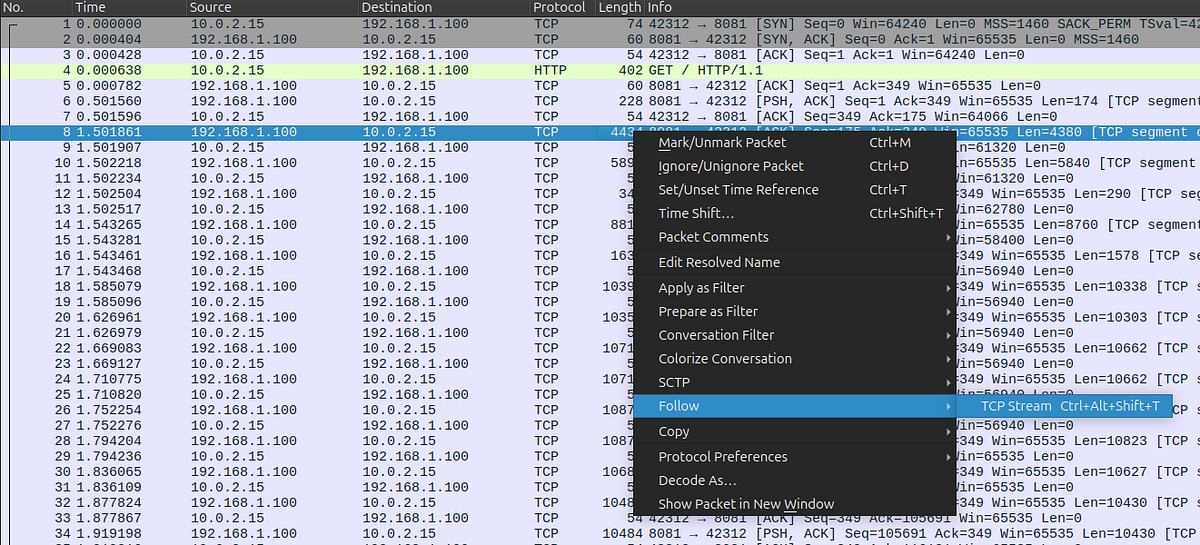Click the Destination column header

point(445,7)
